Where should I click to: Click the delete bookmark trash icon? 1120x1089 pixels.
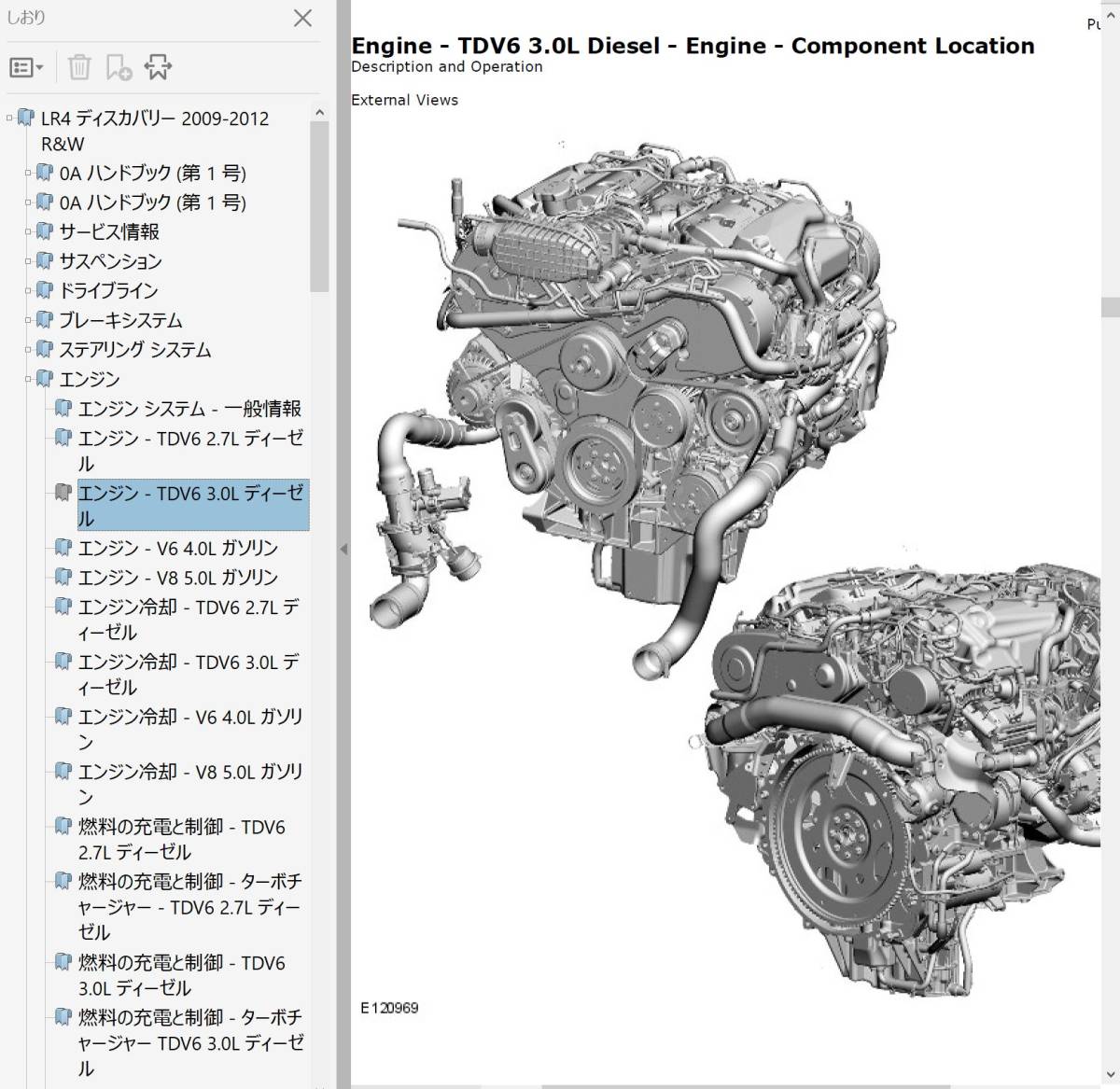[x=79, y=67]
